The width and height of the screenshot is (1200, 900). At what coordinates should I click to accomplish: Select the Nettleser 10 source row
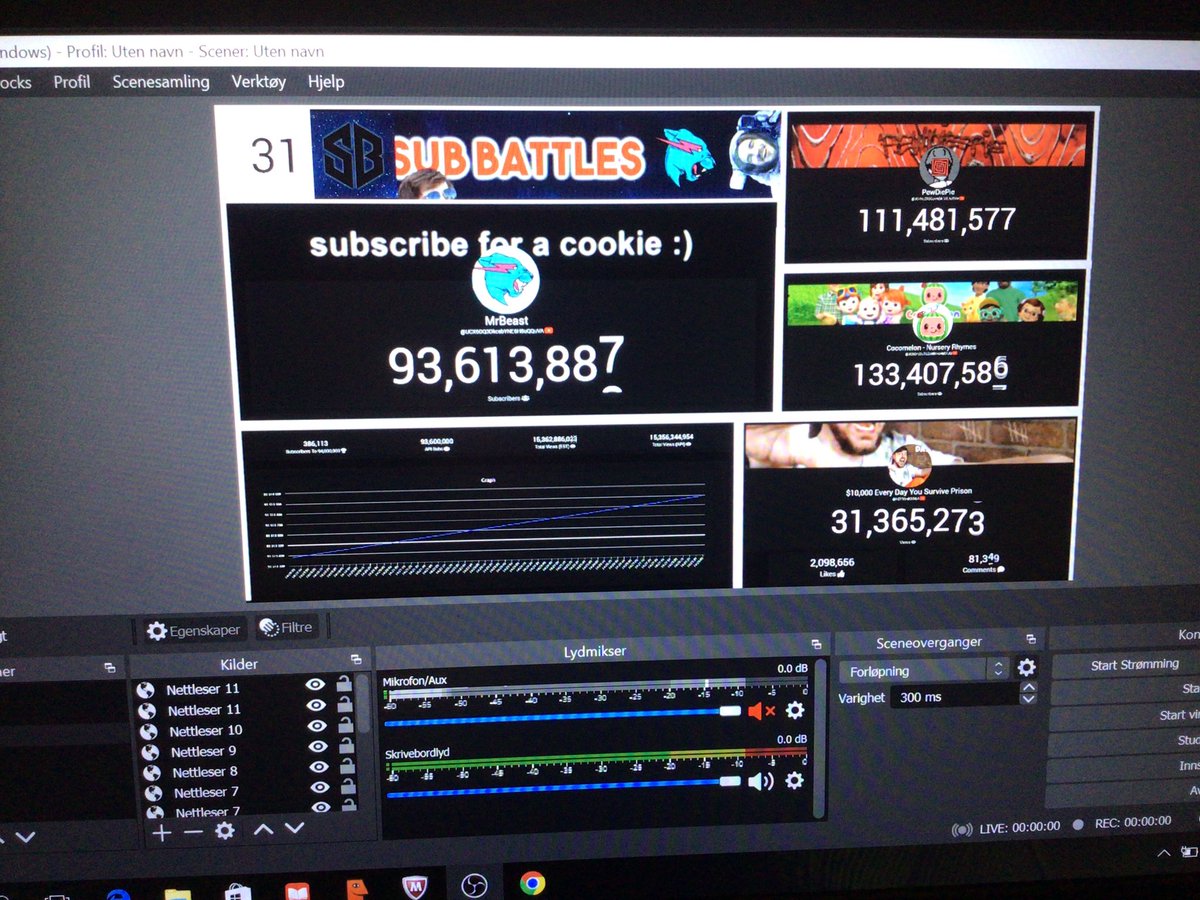pos(245,731)
